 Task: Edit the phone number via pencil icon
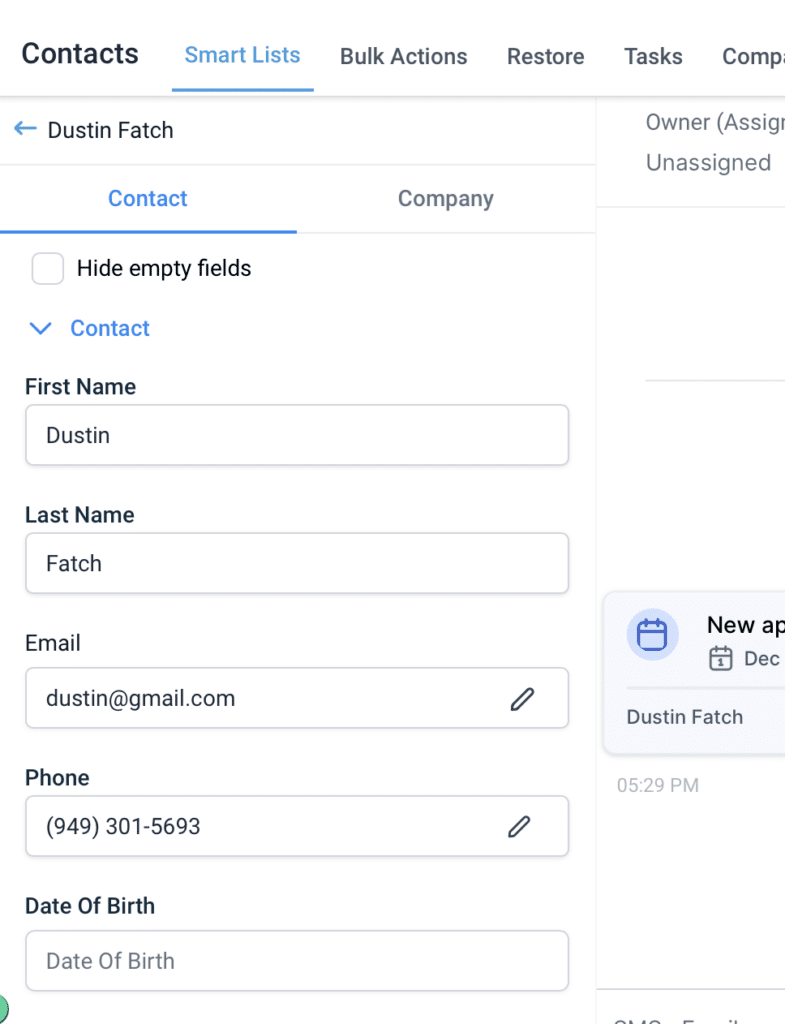(519, 826)
